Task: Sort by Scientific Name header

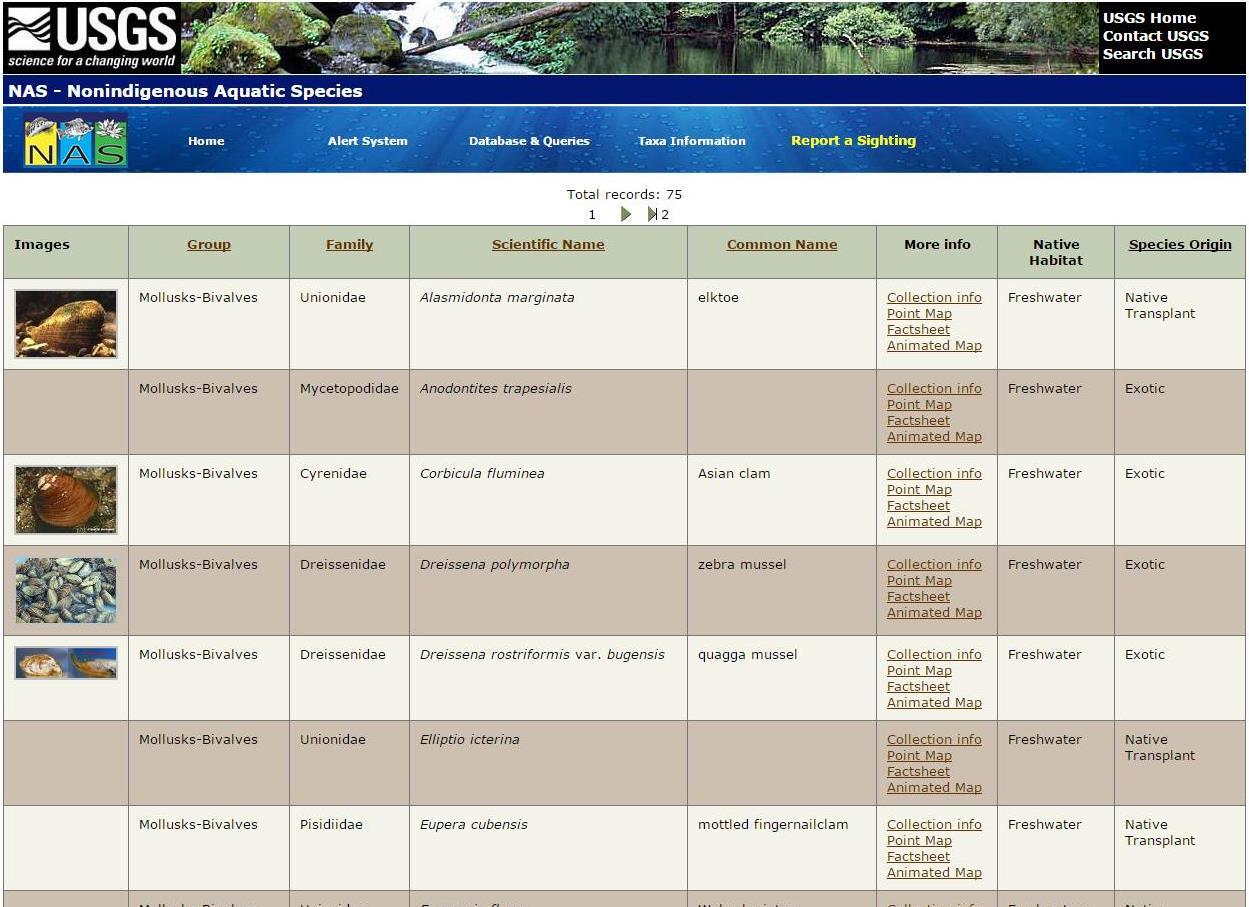Action: pos(548,244)
